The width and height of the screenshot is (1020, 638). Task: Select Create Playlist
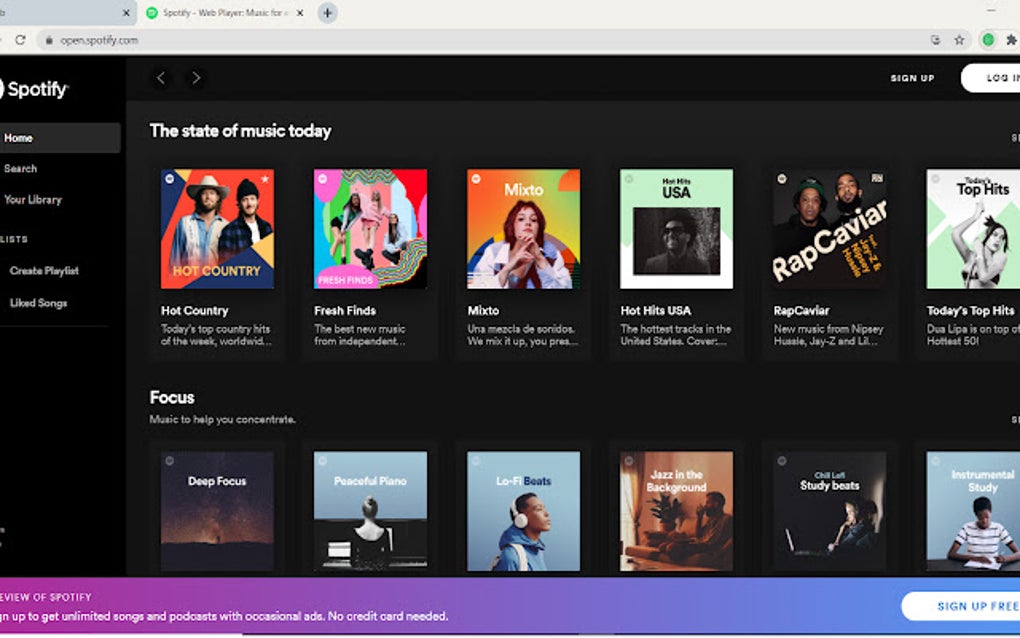[43, 270]
